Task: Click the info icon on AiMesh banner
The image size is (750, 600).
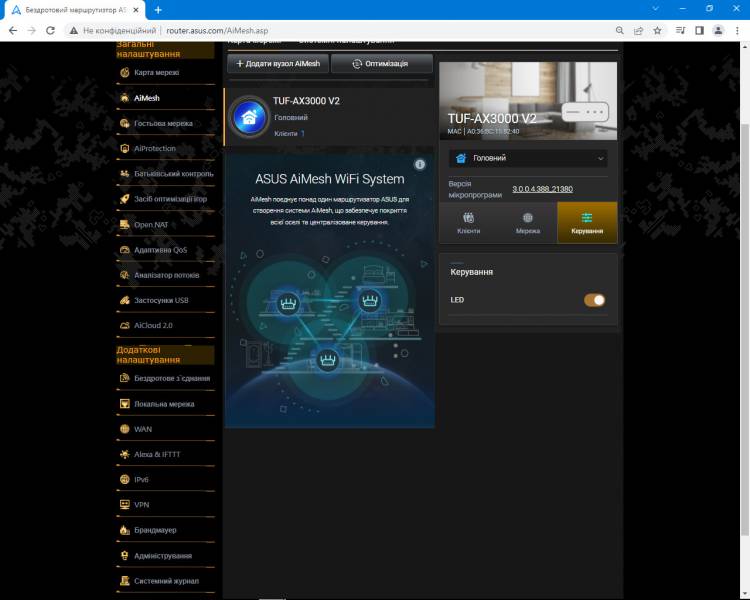Action: (x=419, y=165)
